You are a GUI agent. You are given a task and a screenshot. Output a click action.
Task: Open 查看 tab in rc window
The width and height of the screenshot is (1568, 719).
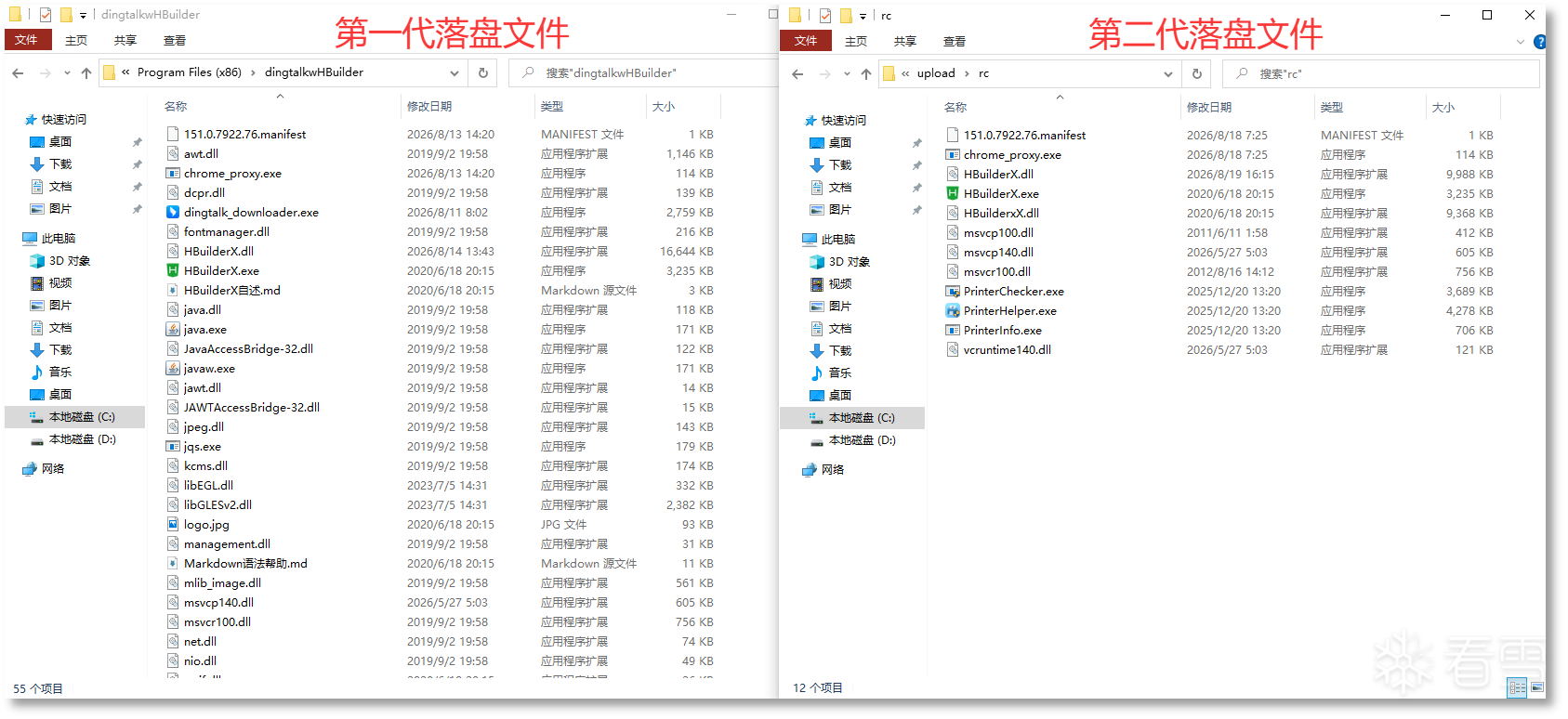(x=955, y=41)
